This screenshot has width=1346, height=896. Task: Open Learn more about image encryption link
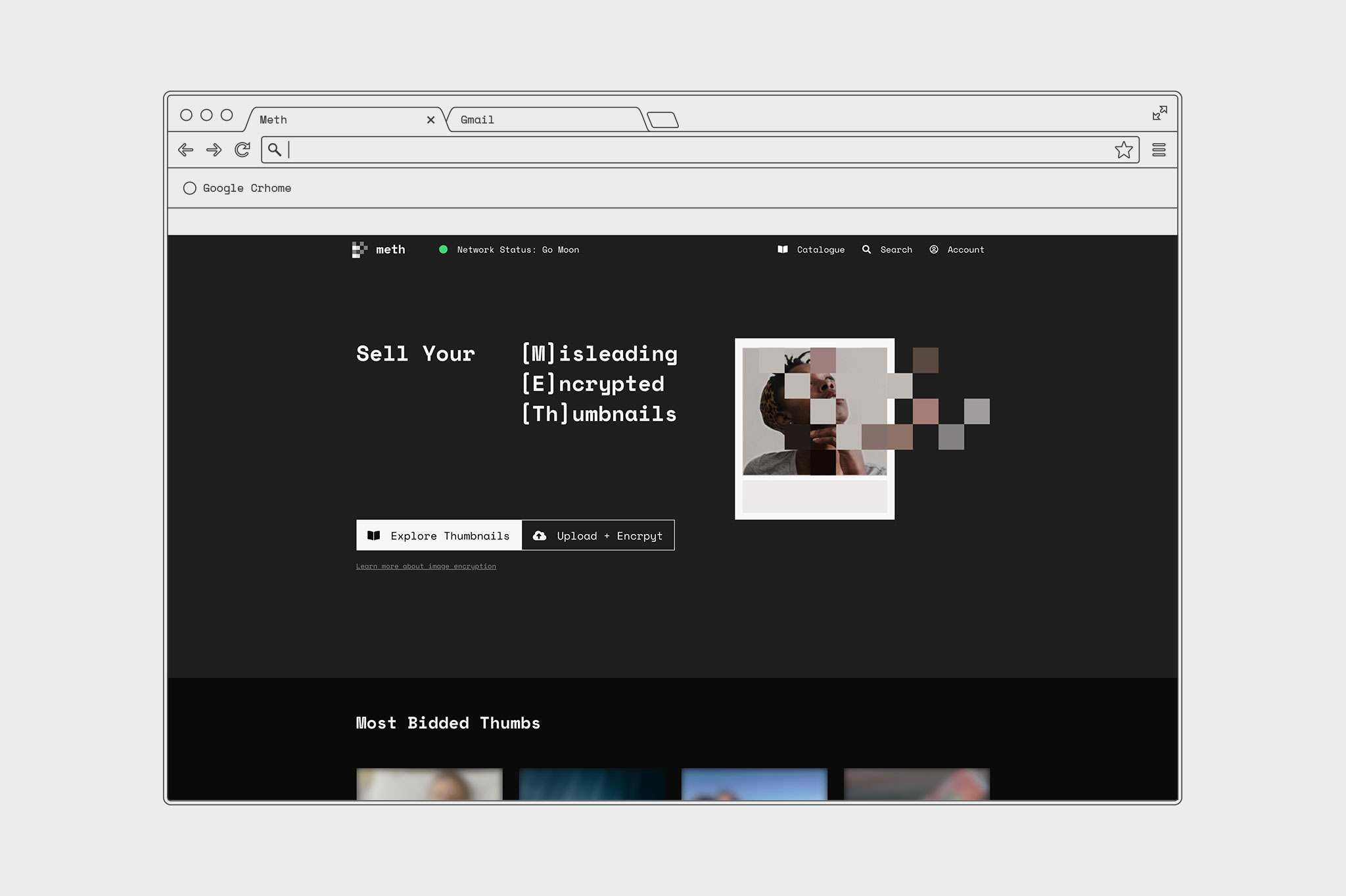(426, 566)
